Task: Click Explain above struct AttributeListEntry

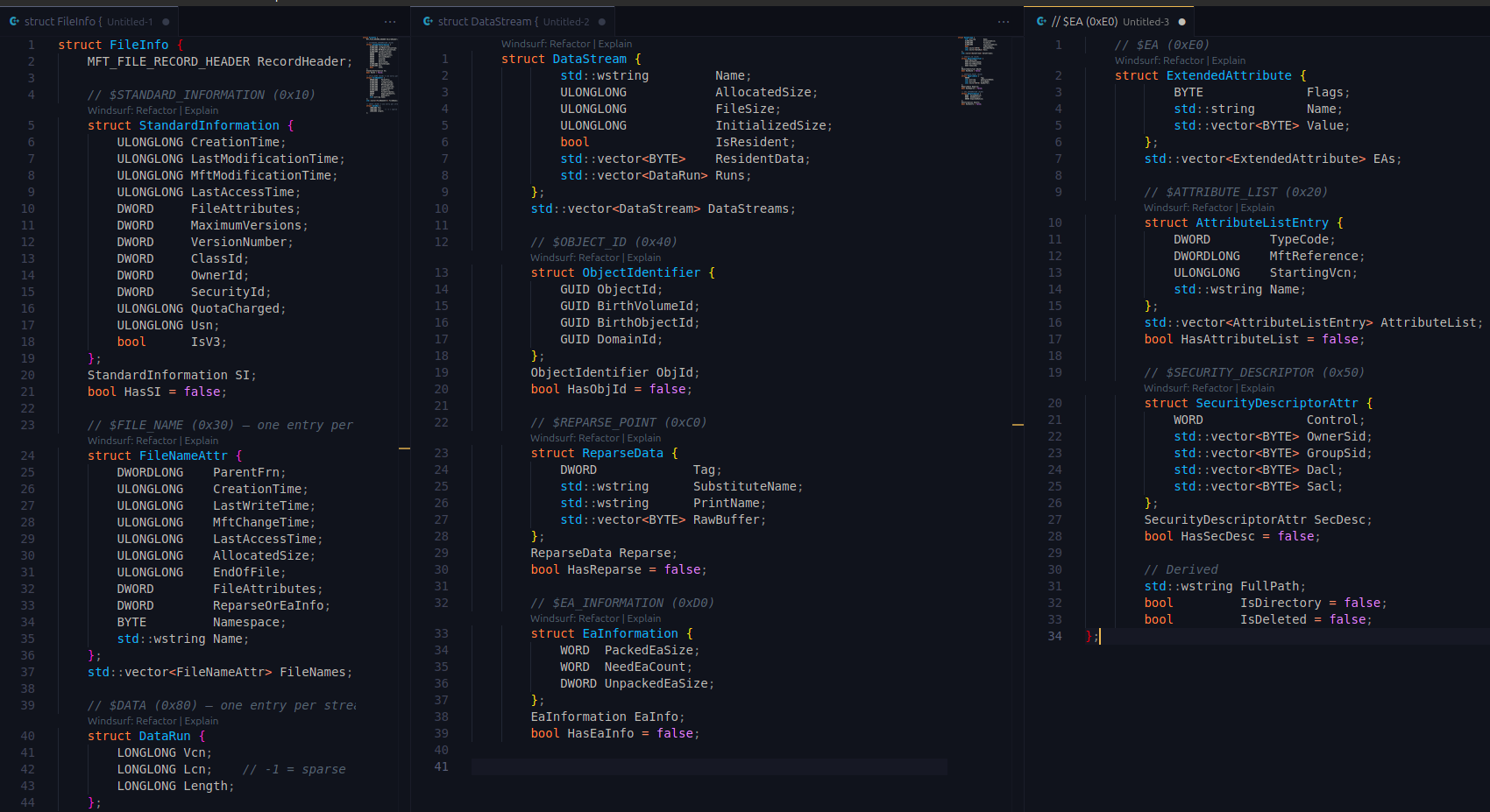Action: click(1258, 208)
